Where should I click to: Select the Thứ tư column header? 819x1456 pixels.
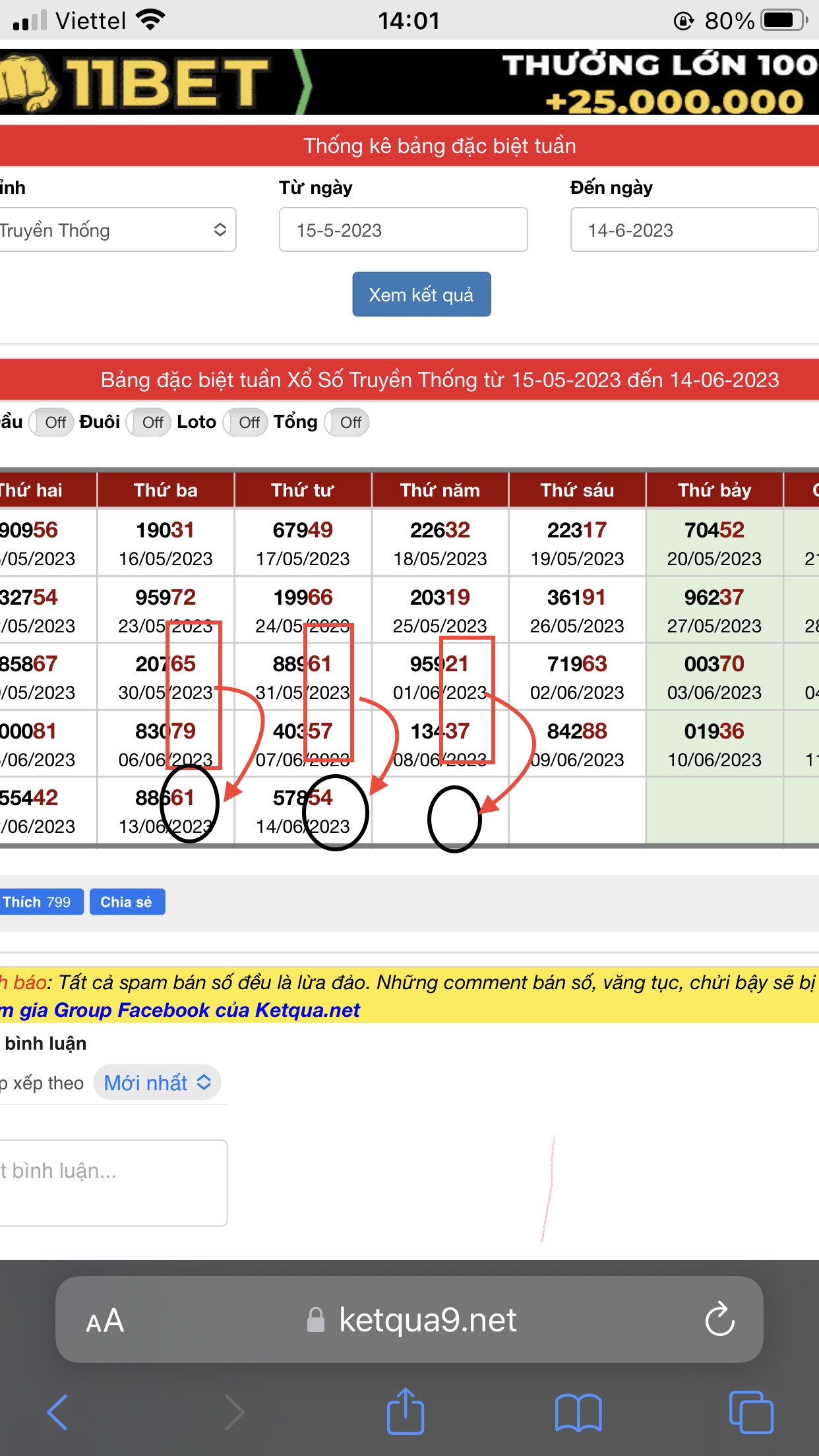(303, 490)
